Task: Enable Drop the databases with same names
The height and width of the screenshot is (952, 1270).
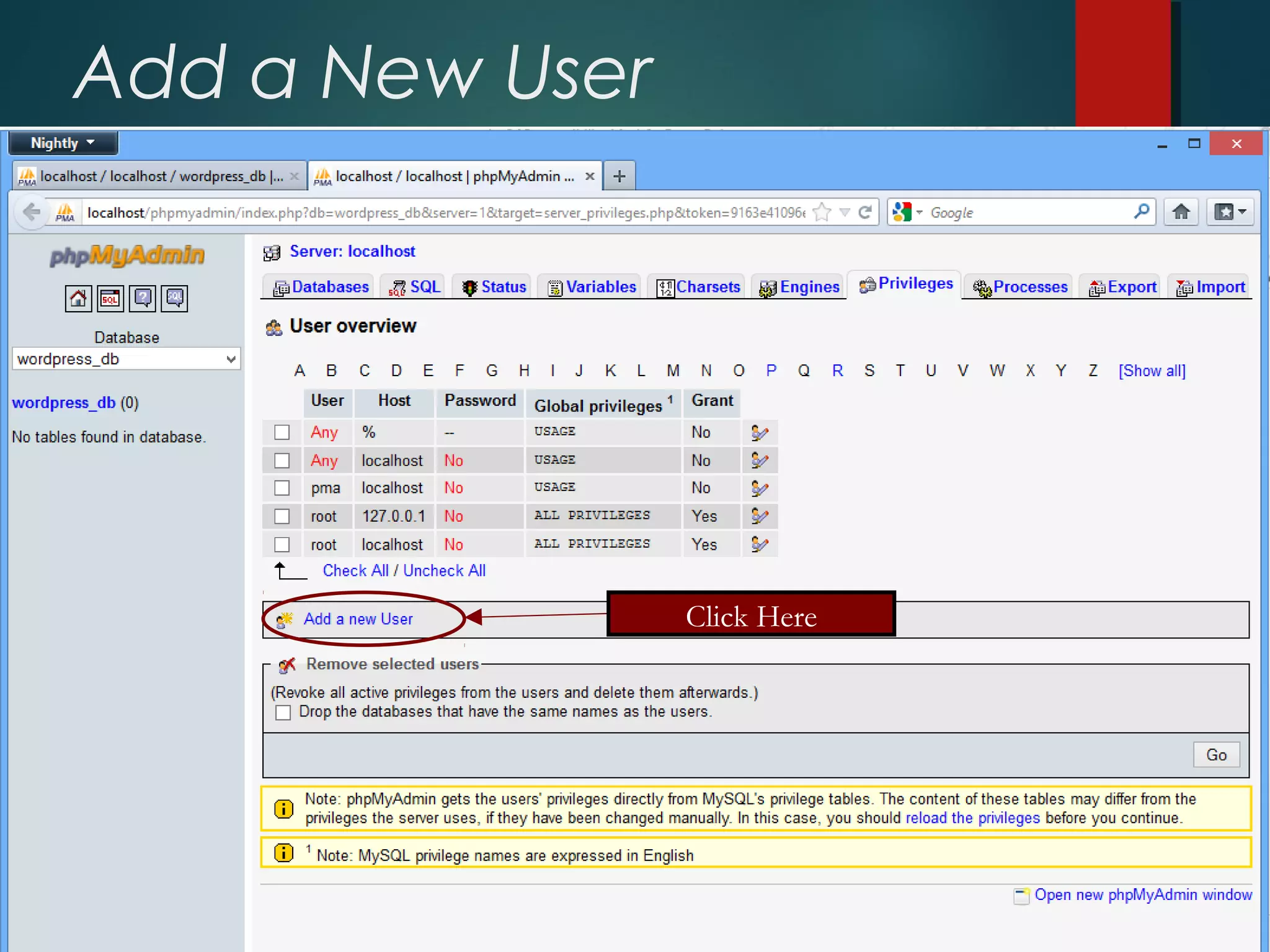Action: [x=283, y=713]
